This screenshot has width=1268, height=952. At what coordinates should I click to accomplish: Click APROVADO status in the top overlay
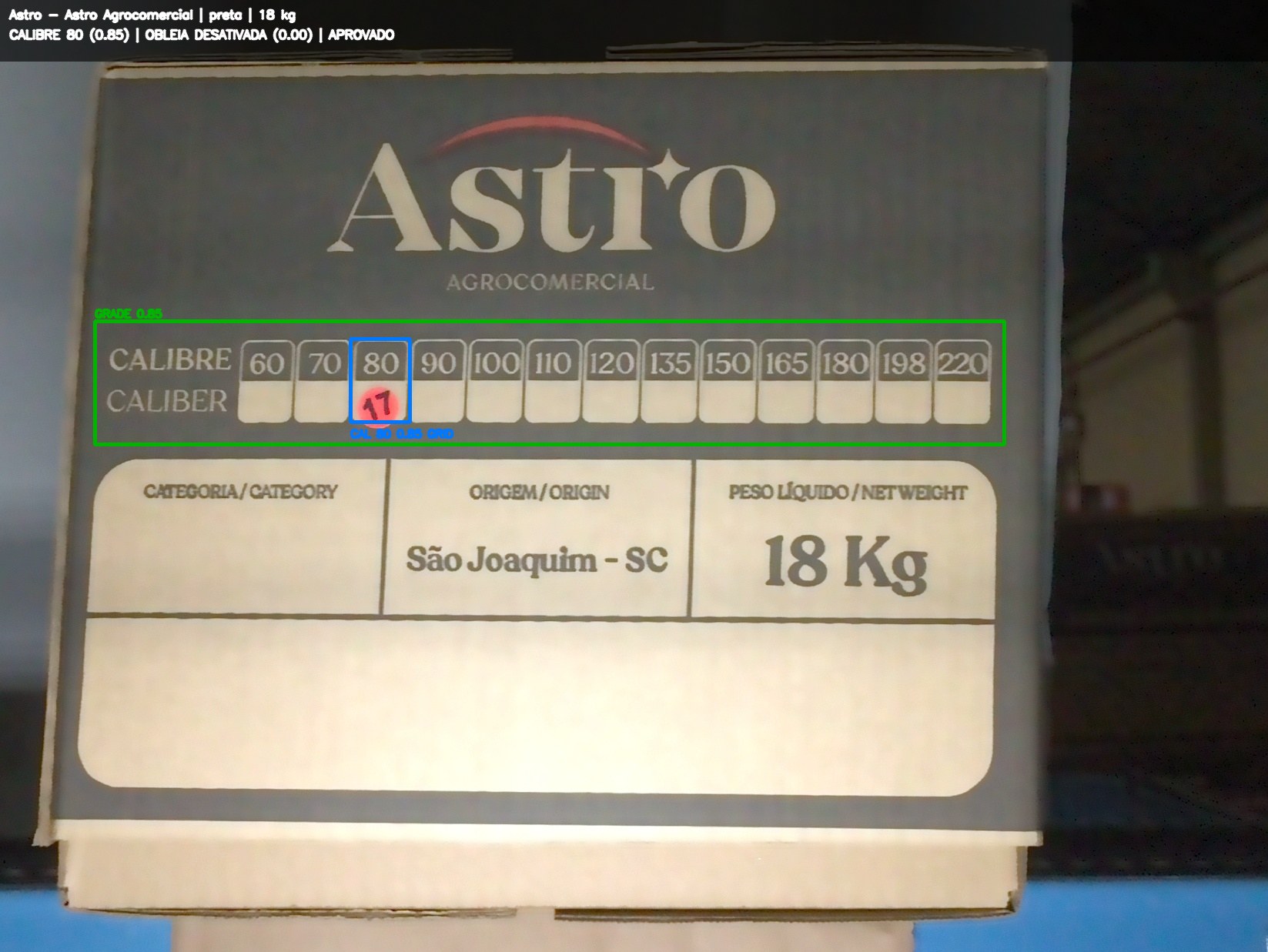[361, 35]
